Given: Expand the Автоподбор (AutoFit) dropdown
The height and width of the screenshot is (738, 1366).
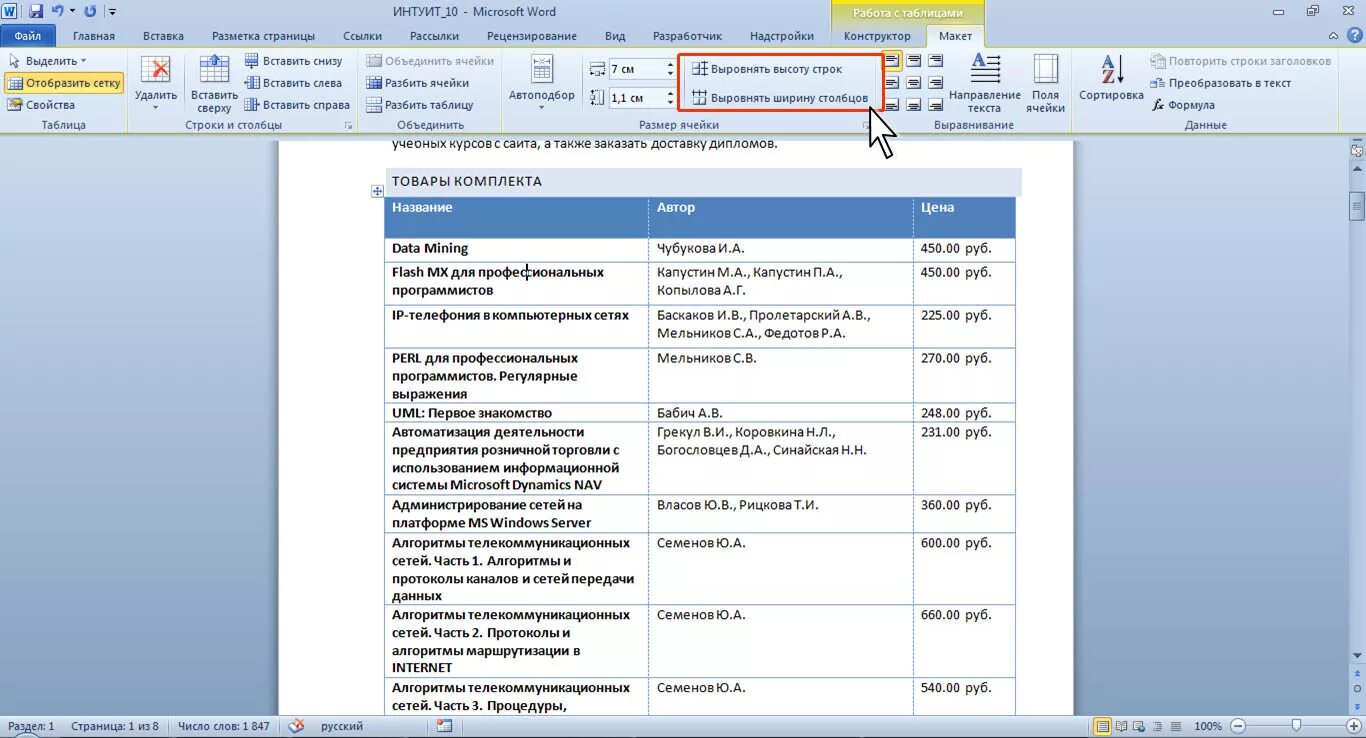Looking at the screenshot, I should 542,84.
